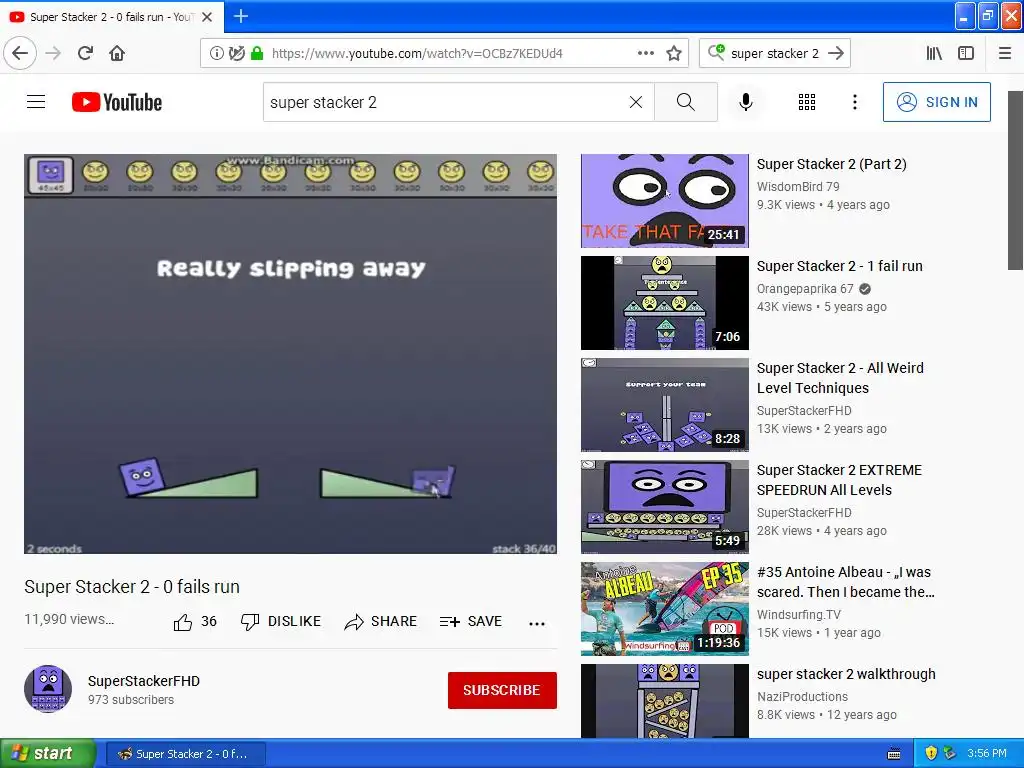Click the SIGN IN button

click(936, 102)
